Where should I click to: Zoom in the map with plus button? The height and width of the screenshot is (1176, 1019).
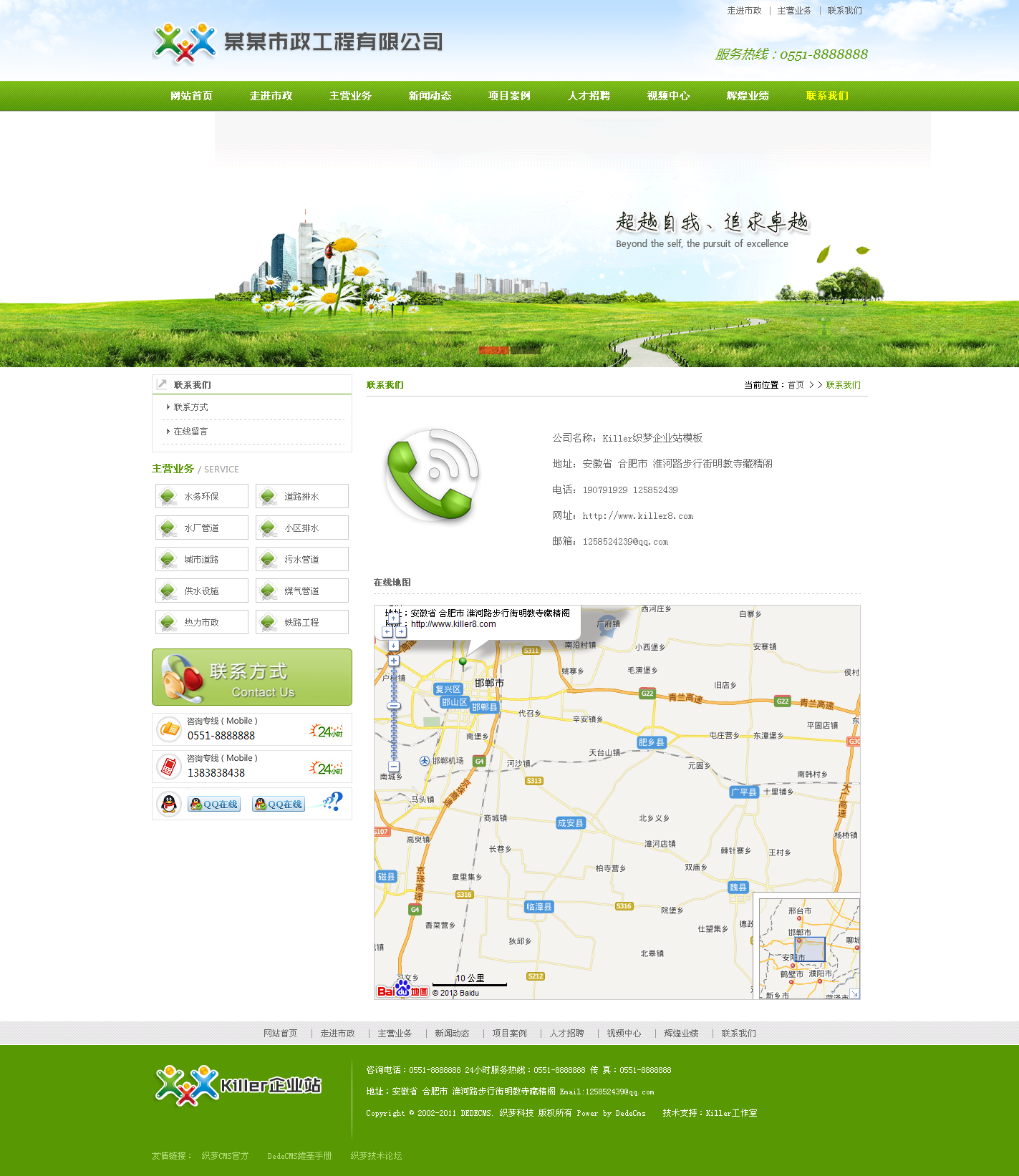(393, 661)
